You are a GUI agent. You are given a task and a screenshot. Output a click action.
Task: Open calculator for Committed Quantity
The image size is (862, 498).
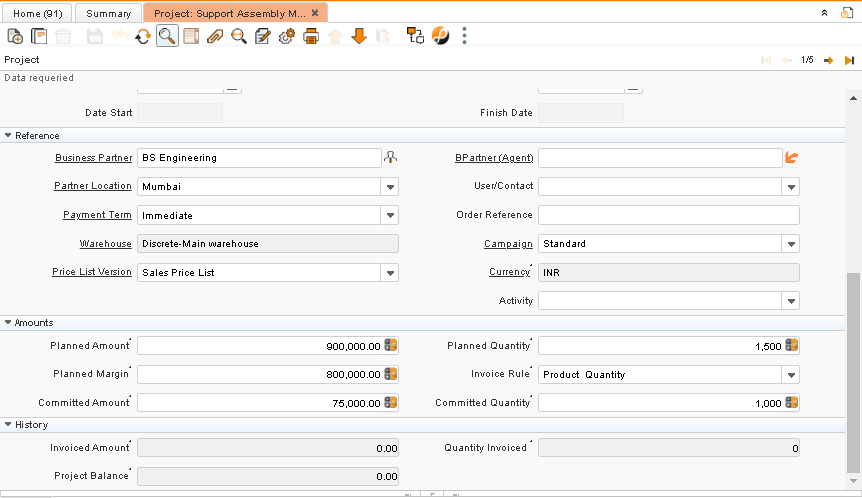tap(792, 402)
